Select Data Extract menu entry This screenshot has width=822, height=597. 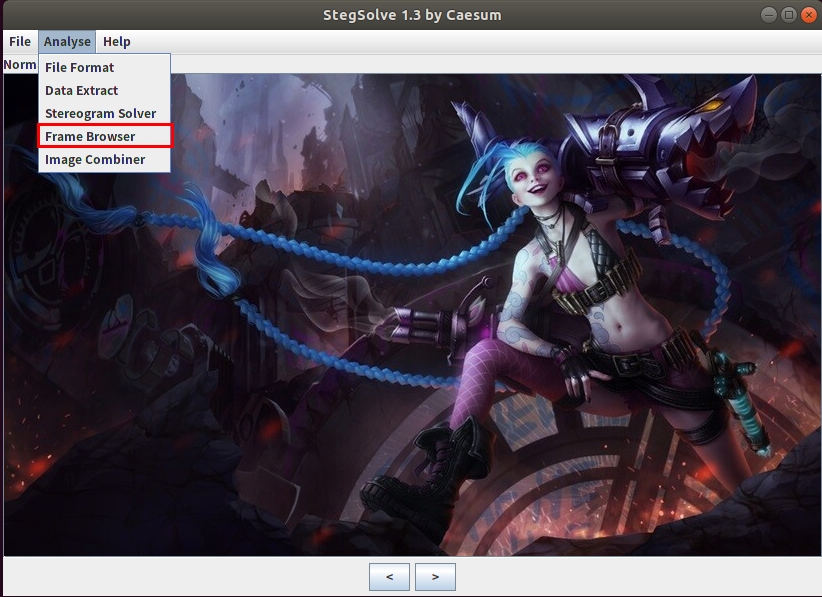tap(104, 90)
